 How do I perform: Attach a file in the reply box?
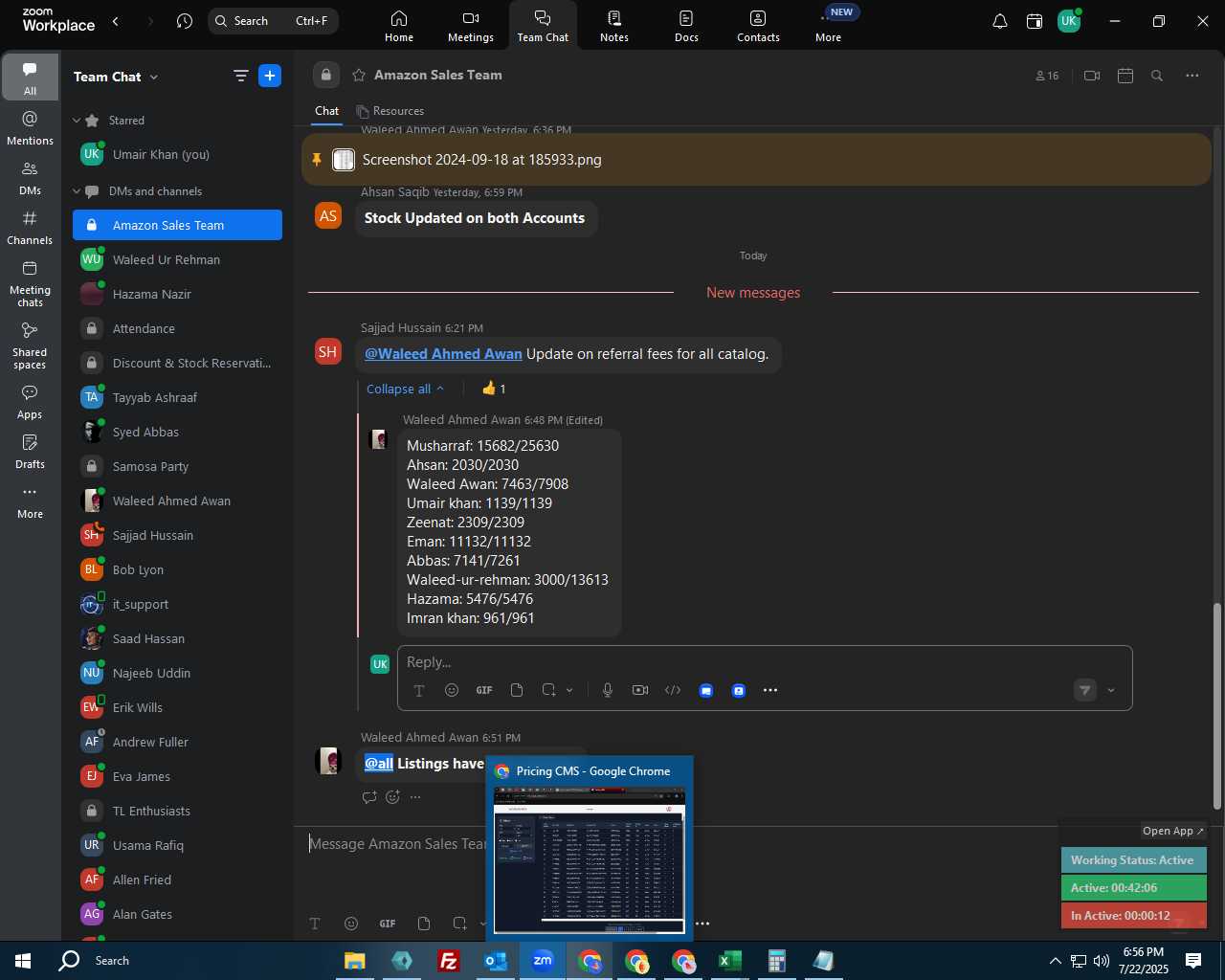[517, 690]
